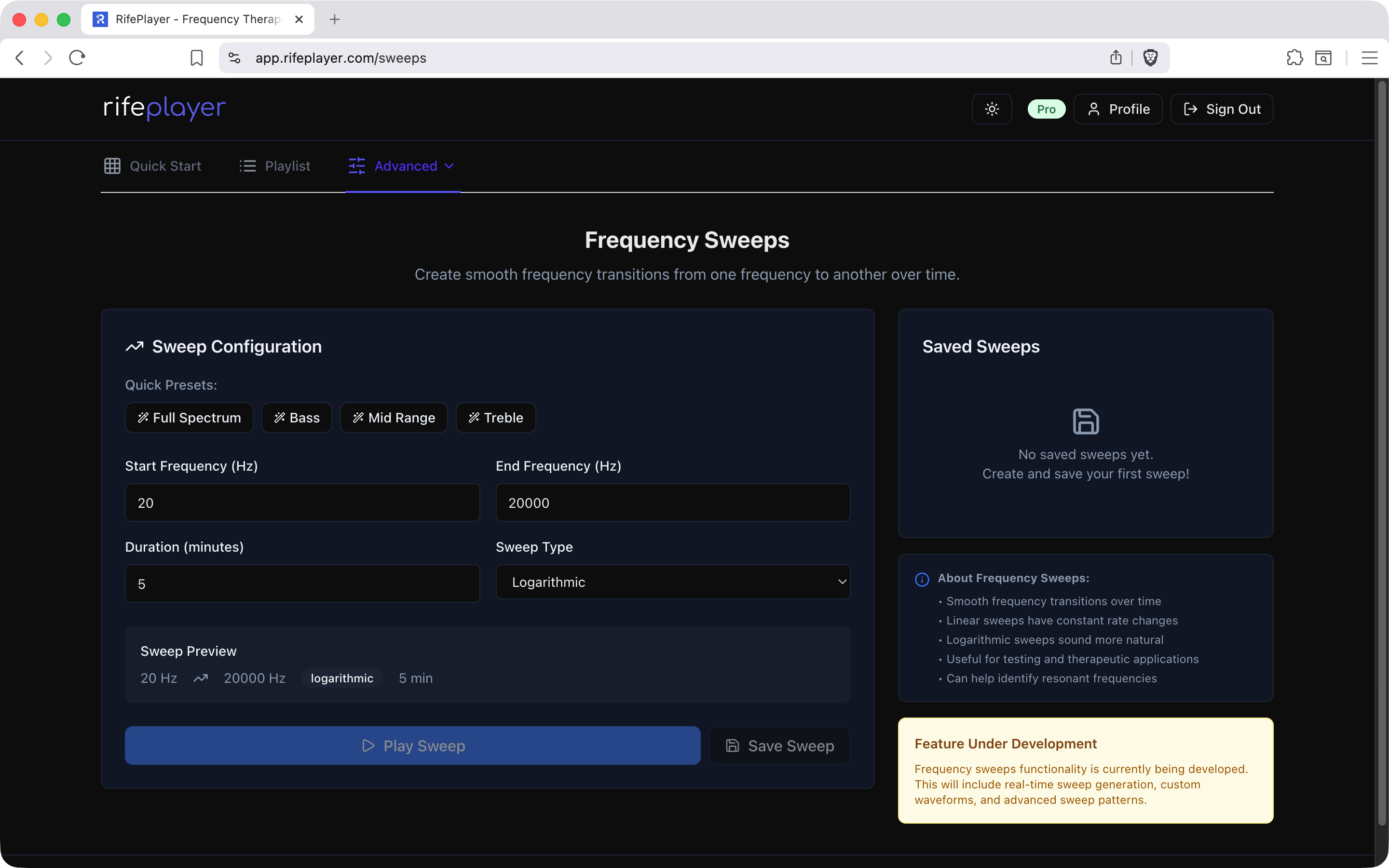Select the RifePlayer browser tab

[198, 19]
